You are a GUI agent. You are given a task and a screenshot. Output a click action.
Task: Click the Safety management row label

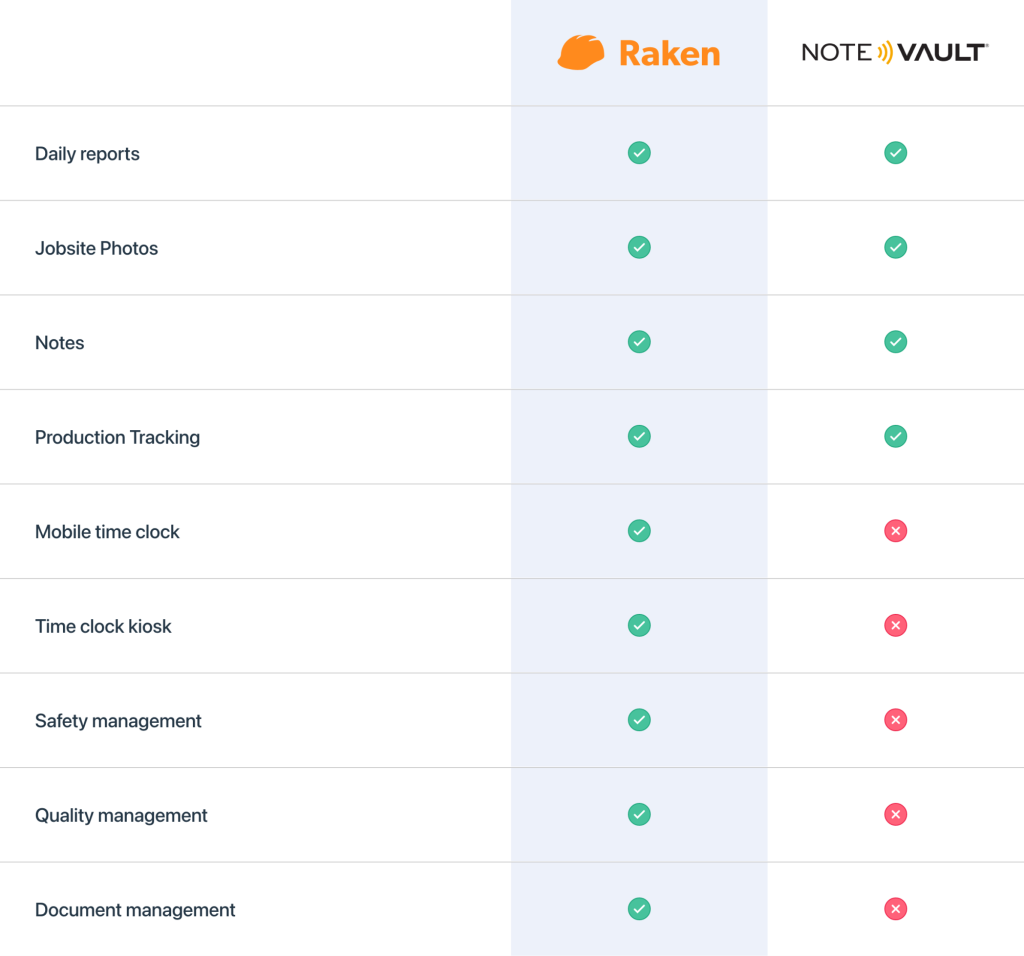(118, 721)
